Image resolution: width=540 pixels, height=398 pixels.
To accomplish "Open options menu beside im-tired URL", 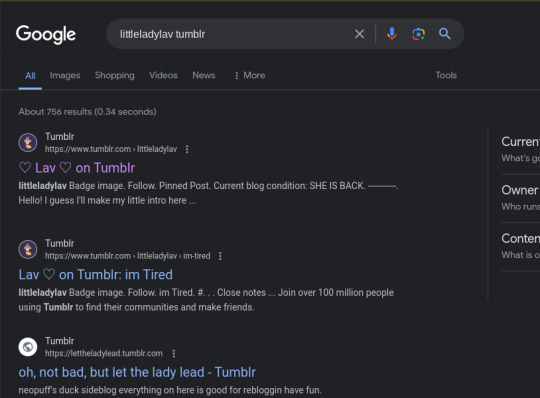I will pos(220,256).
